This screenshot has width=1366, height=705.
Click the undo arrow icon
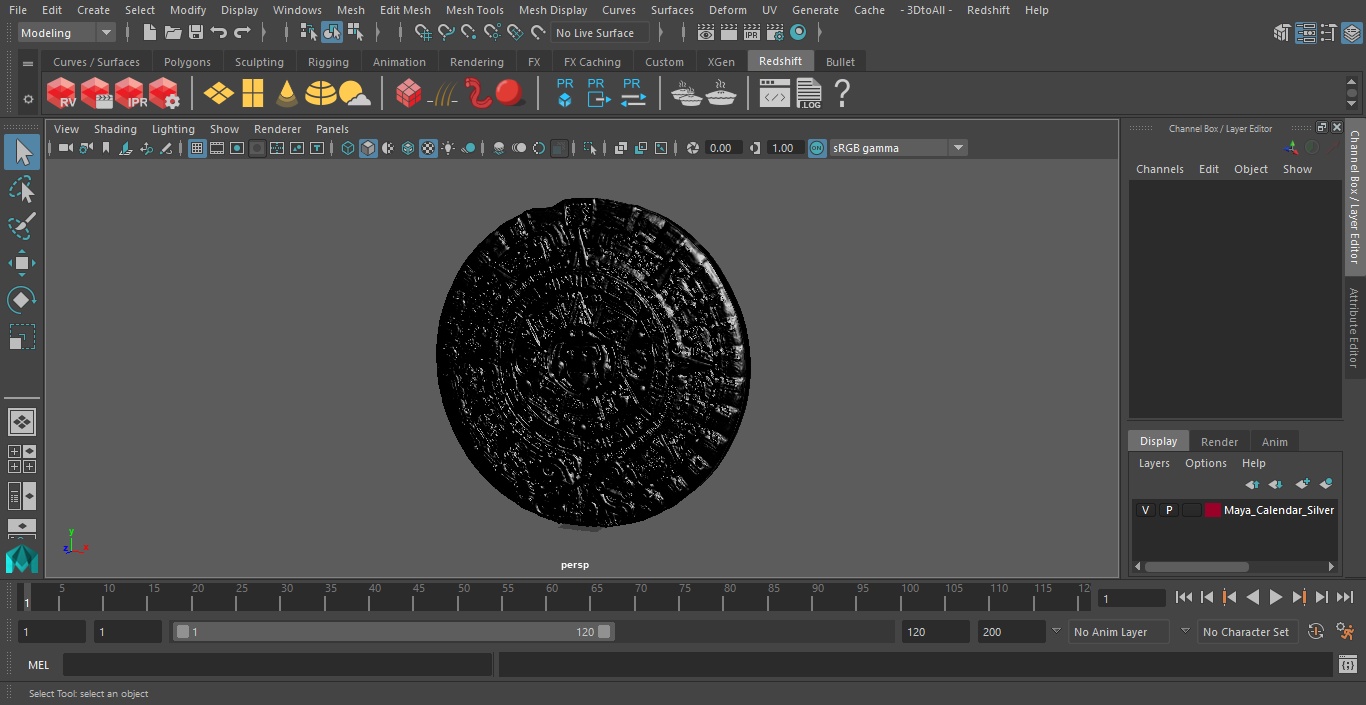click(219, 33)
